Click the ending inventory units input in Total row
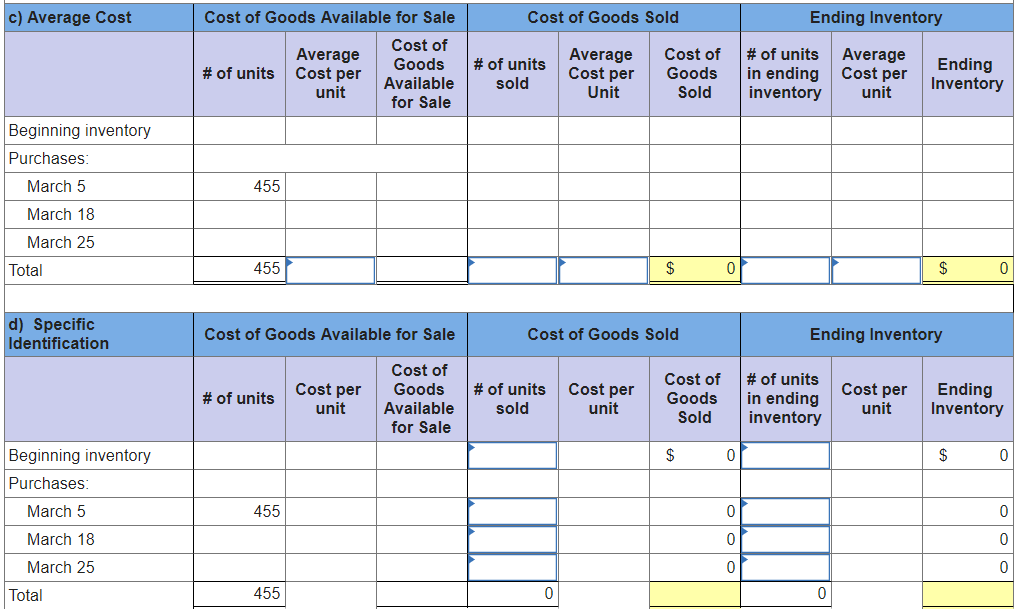Image resolution: width=1016 pixels, height=609 pixels. (x=786, y=270)
